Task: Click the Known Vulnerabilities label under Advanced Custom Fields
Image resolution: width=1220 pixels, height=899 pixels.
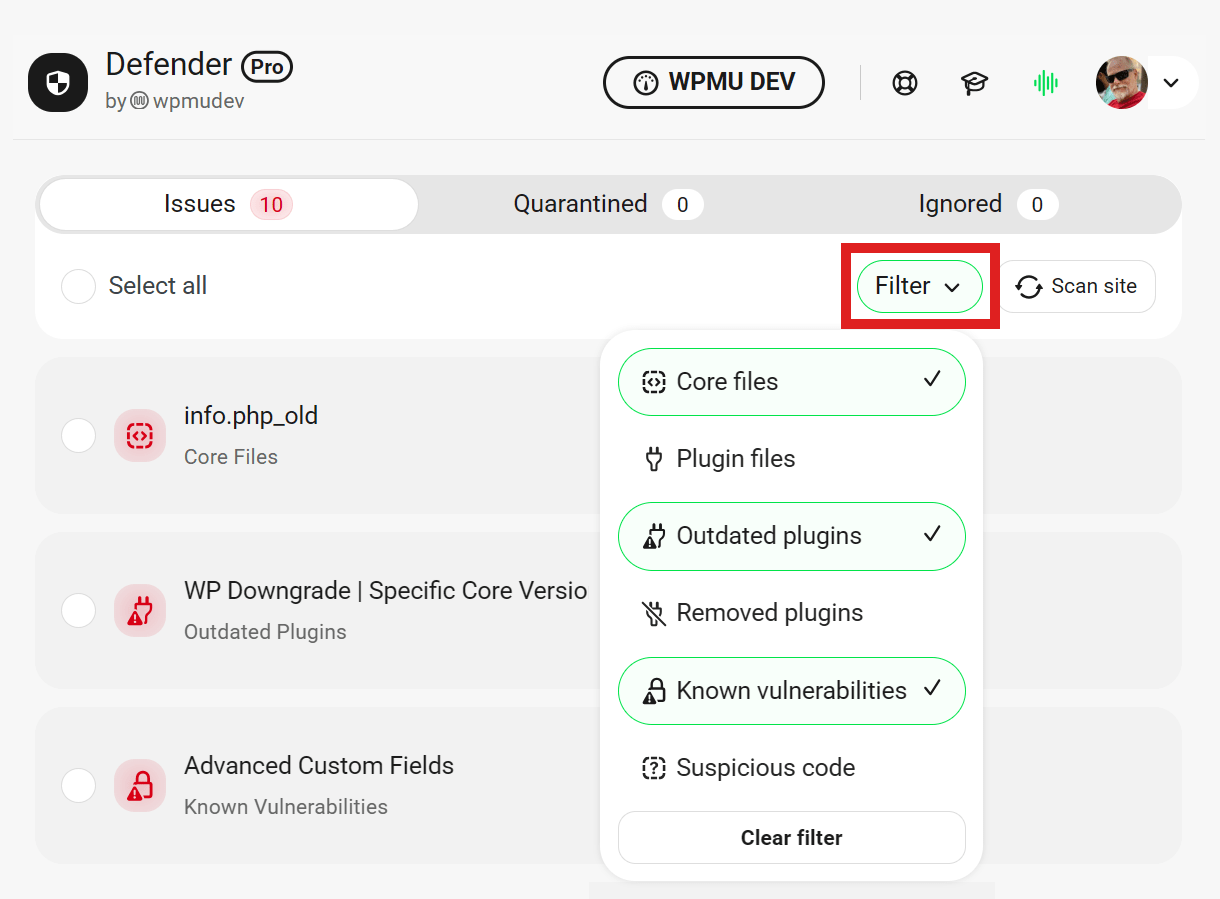Action: pos(286,807)
